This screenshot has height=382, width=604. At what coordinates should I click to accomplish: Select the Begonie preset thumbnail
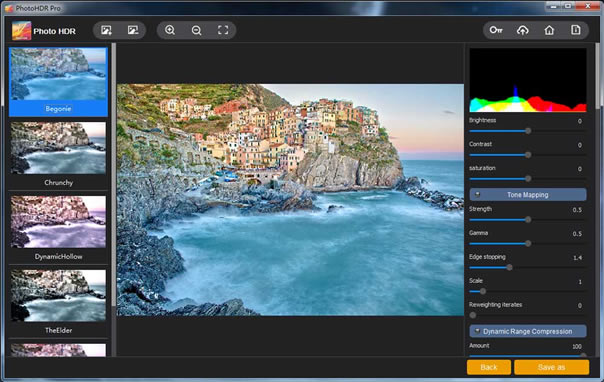tap(58, 82)
